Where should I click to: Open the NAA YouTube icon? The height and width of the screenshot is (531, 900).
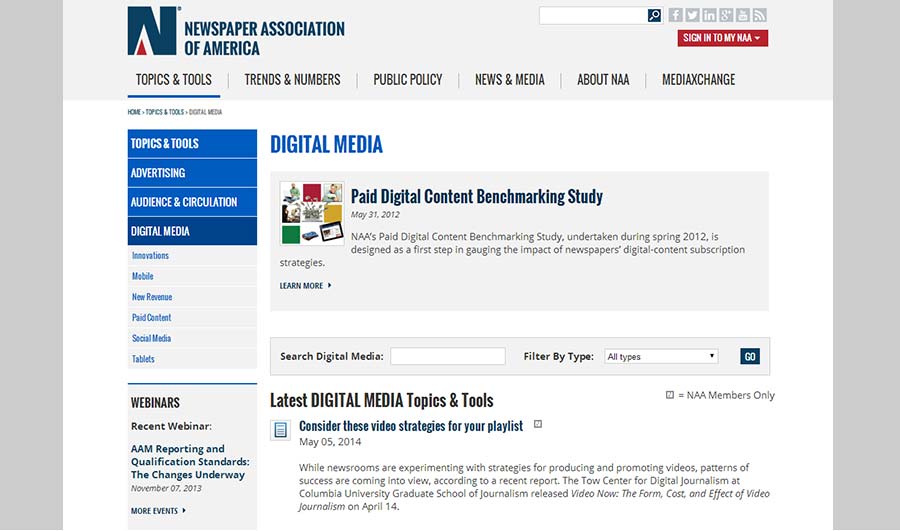[743, 15]
